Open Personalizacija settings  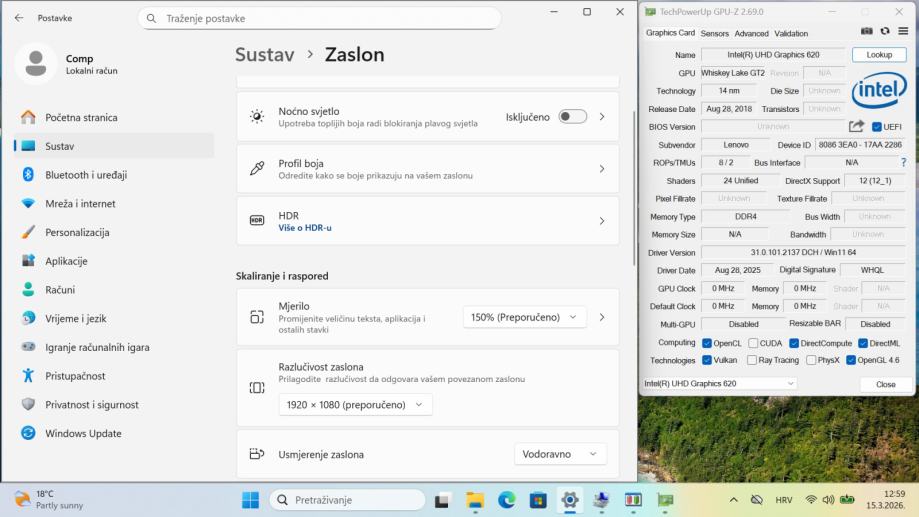pyautogui.click(x=114, y=232)
